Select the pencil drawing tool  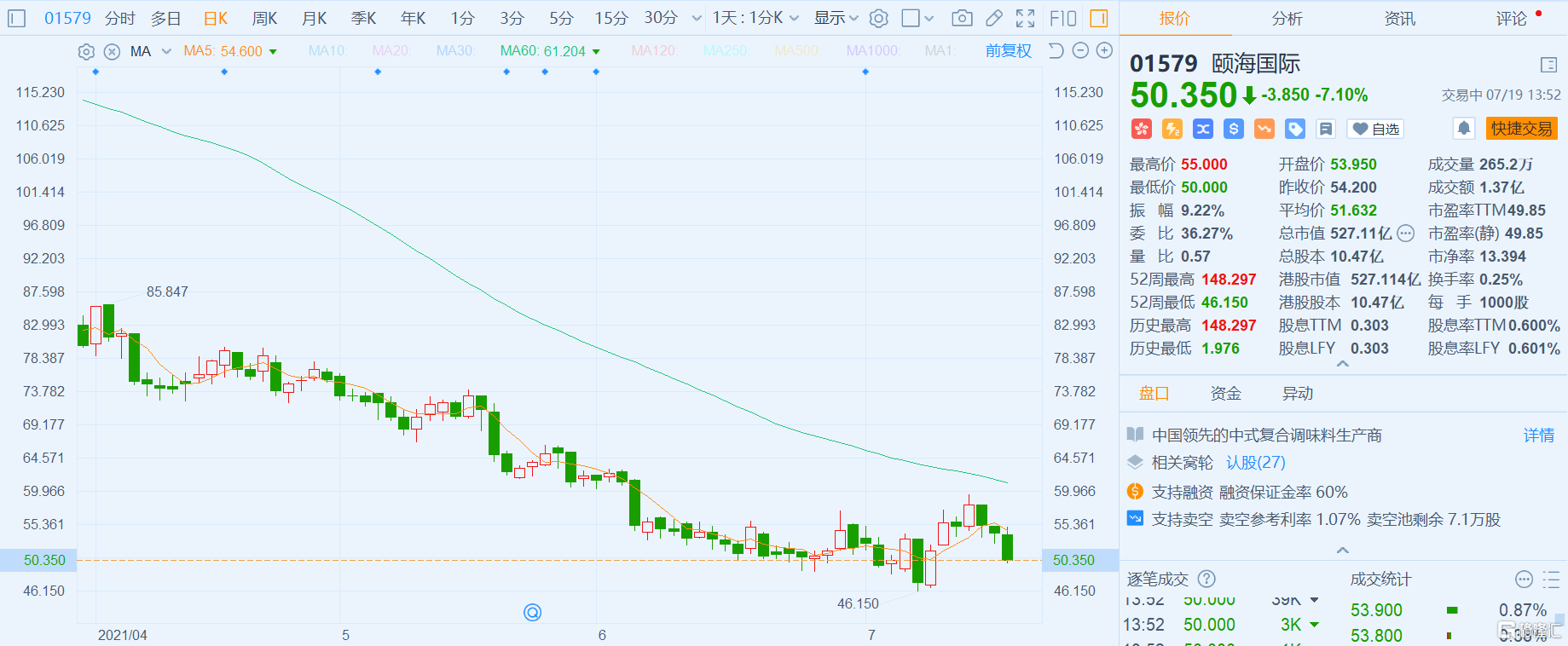(x=994, y=18)
